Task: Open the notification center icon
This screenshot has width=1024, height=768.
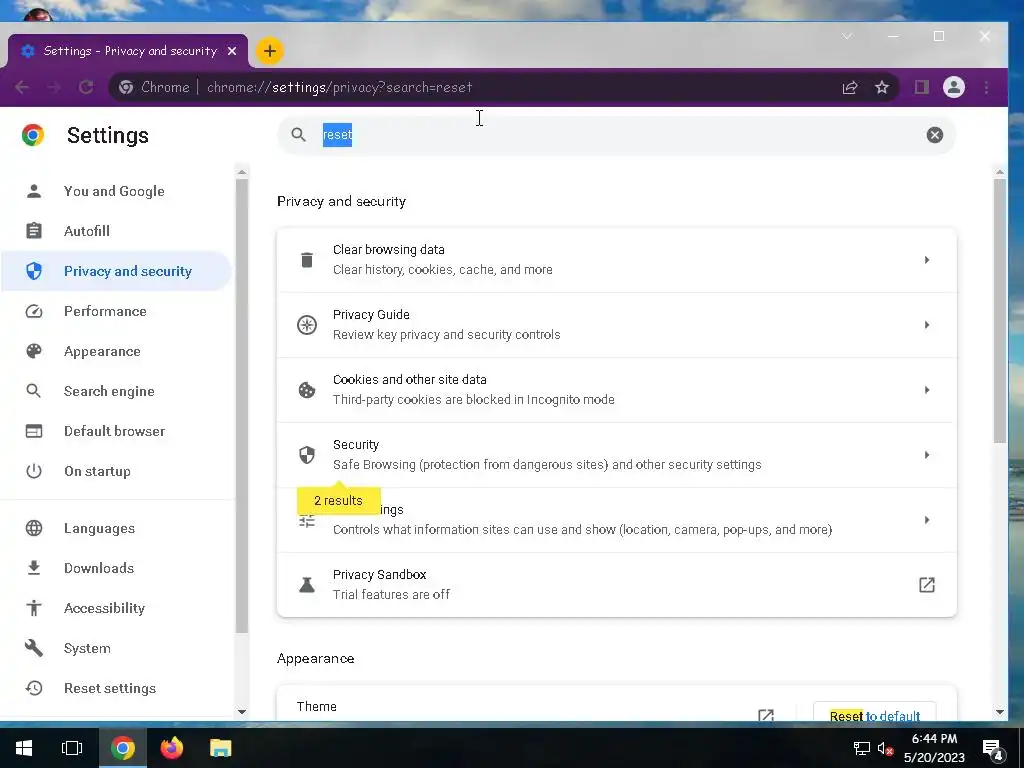Action: pyautogui.click(x=992, y=749)
